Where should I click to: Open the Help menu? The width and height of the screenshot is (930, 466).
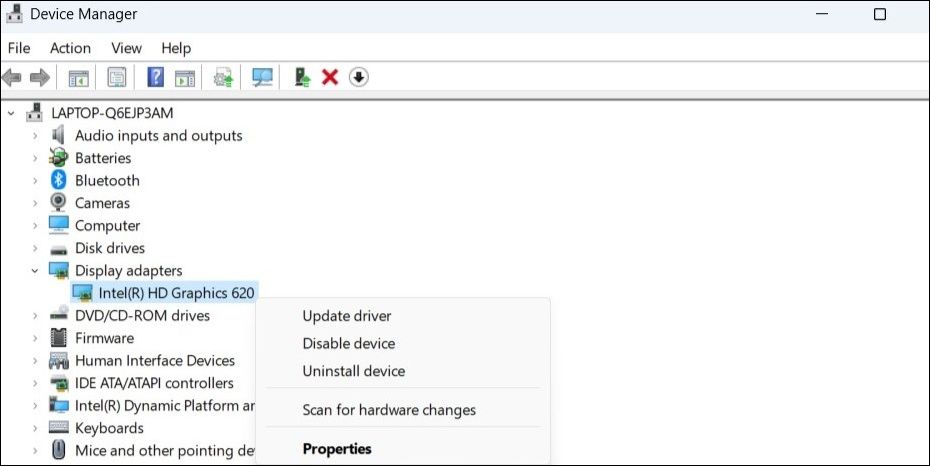click(176, 48)
